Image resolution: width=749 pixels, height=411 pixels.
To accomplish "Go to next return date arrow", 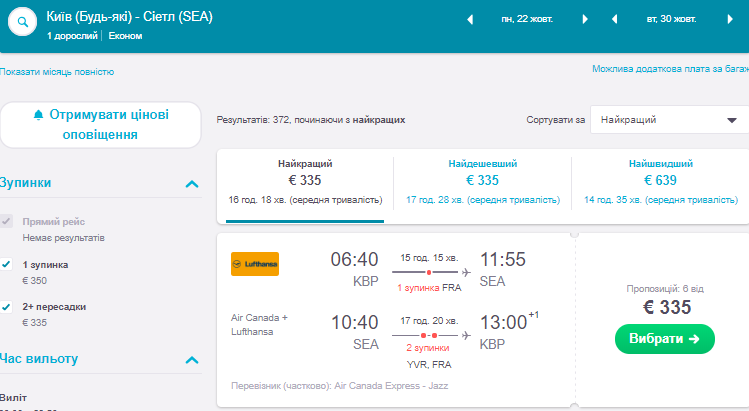I will pyautogui.click(x=731, y=19).
